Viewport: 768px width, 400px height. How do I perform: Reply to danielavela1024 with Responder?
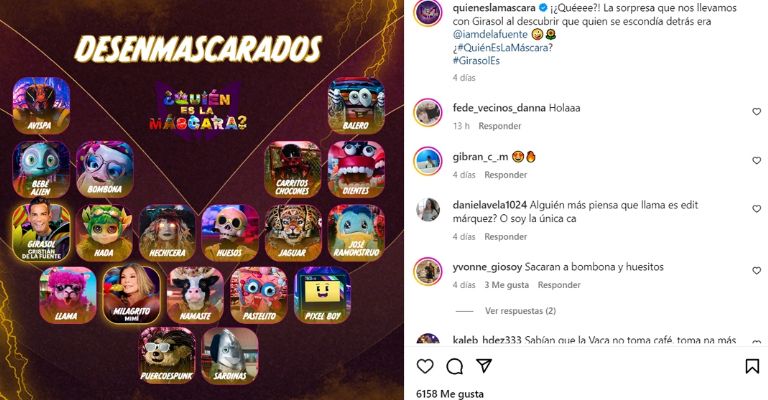point(505,236)
